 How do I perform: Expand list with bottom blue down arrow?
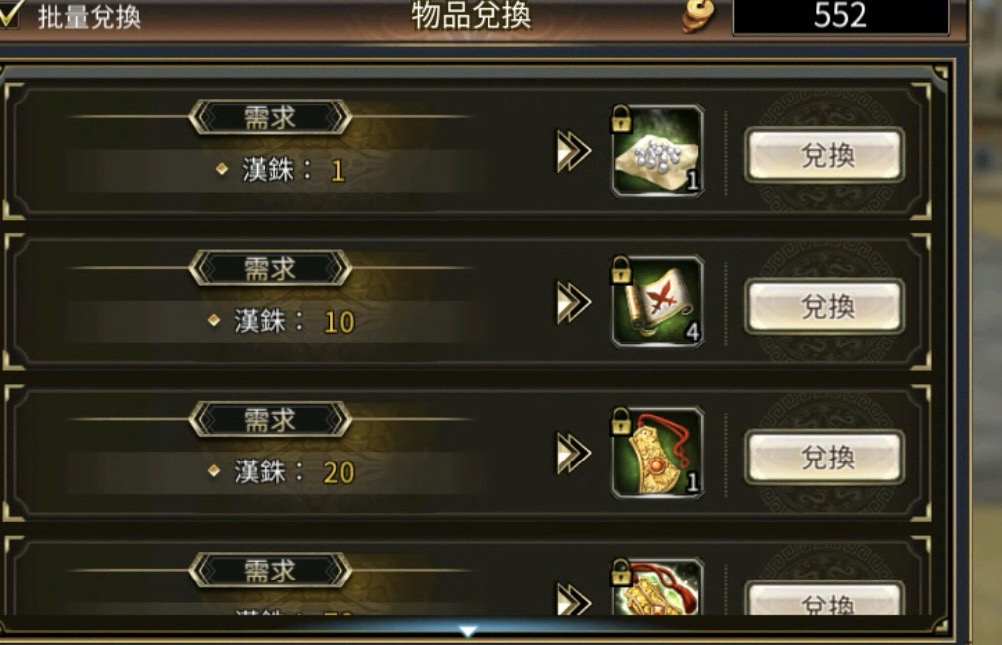[468, 631]
